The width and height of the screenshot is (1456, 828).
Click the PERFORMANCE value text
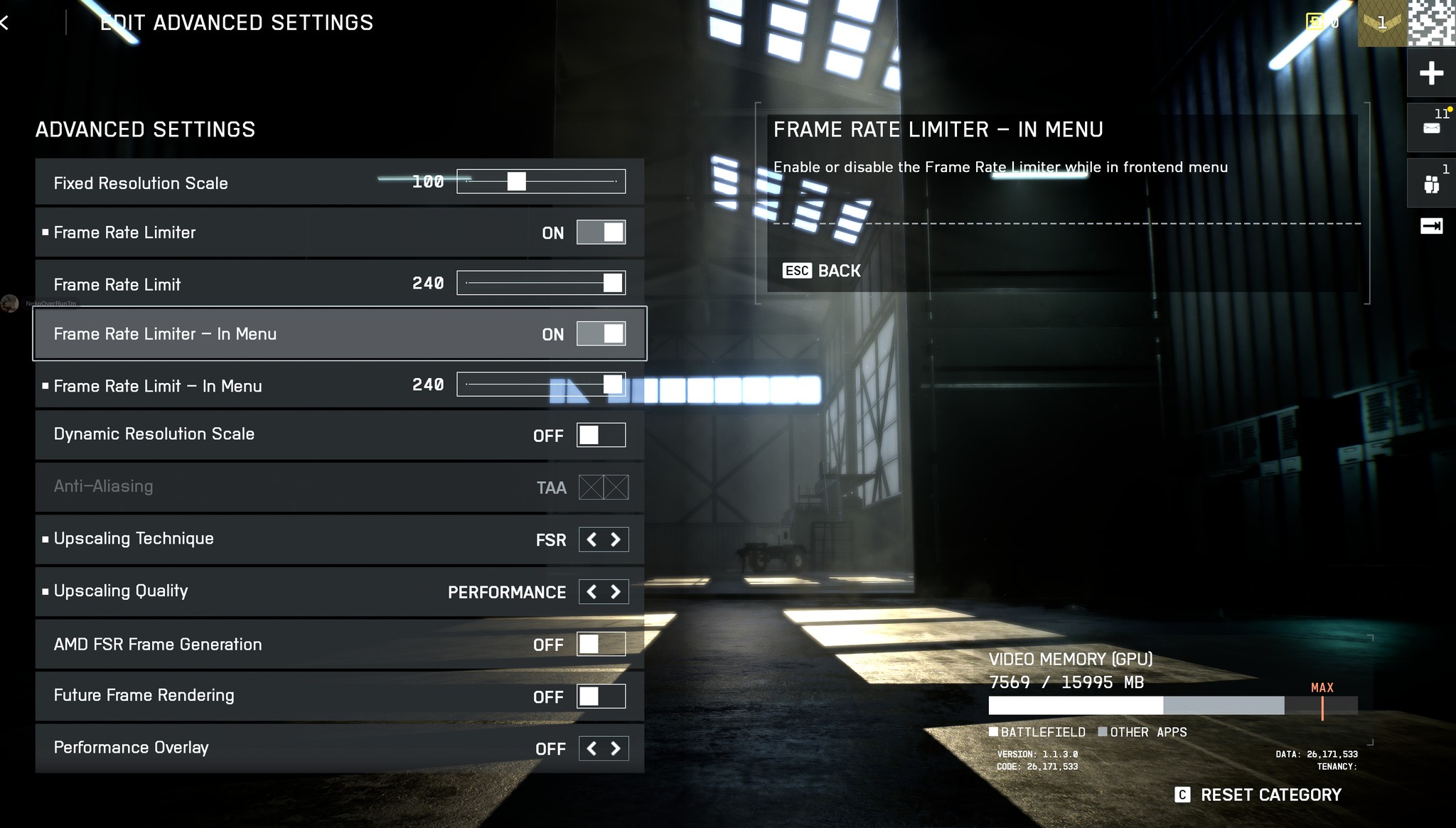(507, 593)
